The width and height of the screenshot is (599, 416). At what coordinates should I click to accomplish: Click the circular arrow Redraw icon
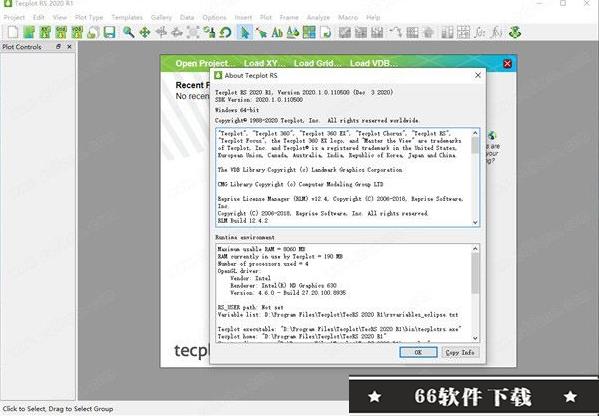225,32
